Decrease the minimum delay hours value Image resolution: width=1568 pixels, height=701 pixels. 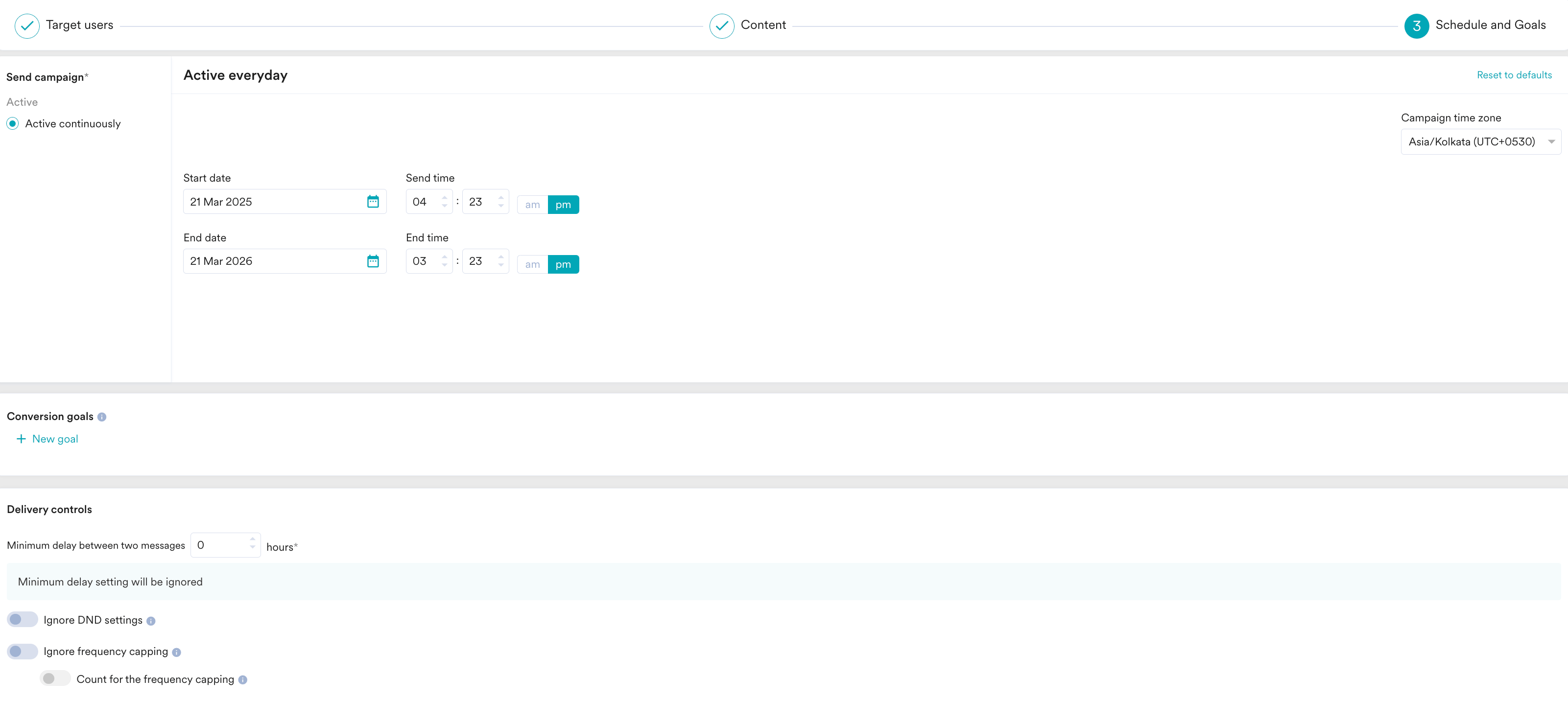[252, 548]
